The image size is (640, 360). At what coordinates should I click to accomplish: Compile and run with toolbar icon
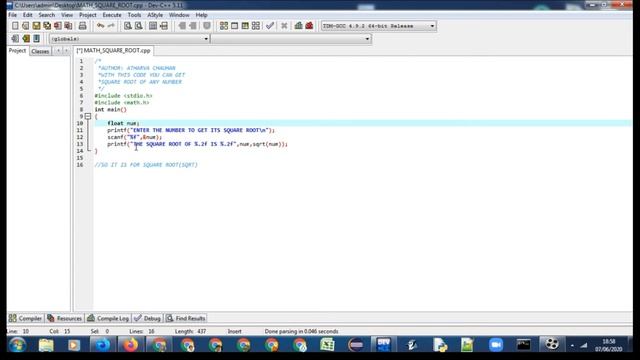click(x=245, y=26)
